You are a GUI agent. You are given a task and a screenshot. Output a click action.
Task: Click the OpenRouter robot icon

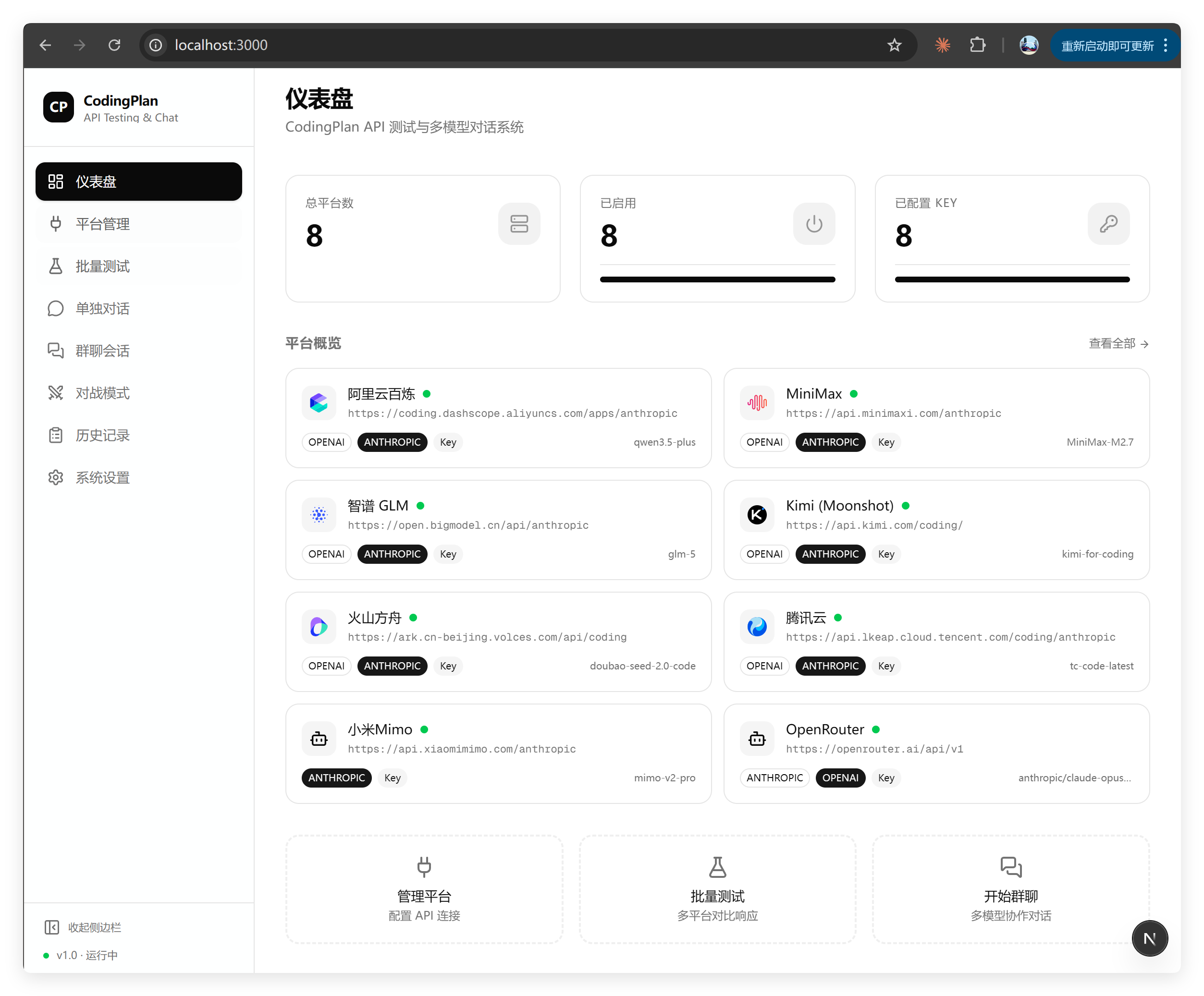(757, 739)
